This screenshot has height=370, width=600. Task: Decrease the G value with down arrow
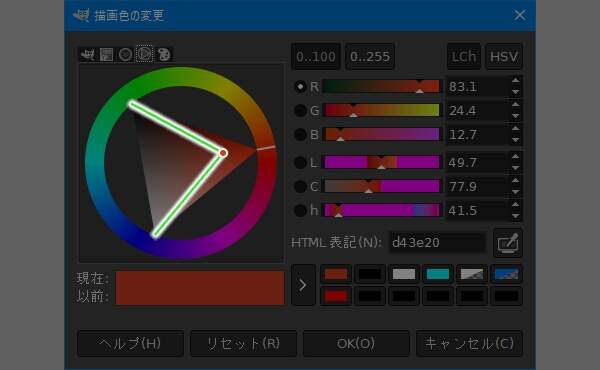[515, 116]
